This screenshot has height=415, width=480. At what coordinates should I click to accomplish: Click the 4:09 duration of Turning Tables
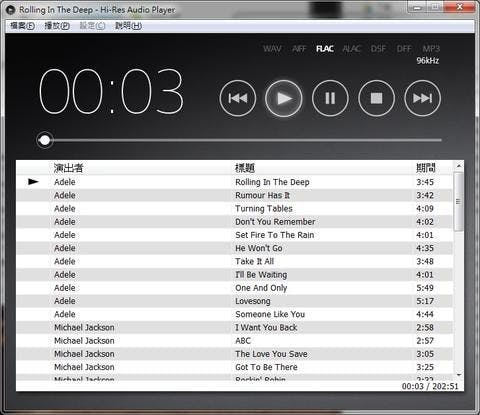point(425,209)
